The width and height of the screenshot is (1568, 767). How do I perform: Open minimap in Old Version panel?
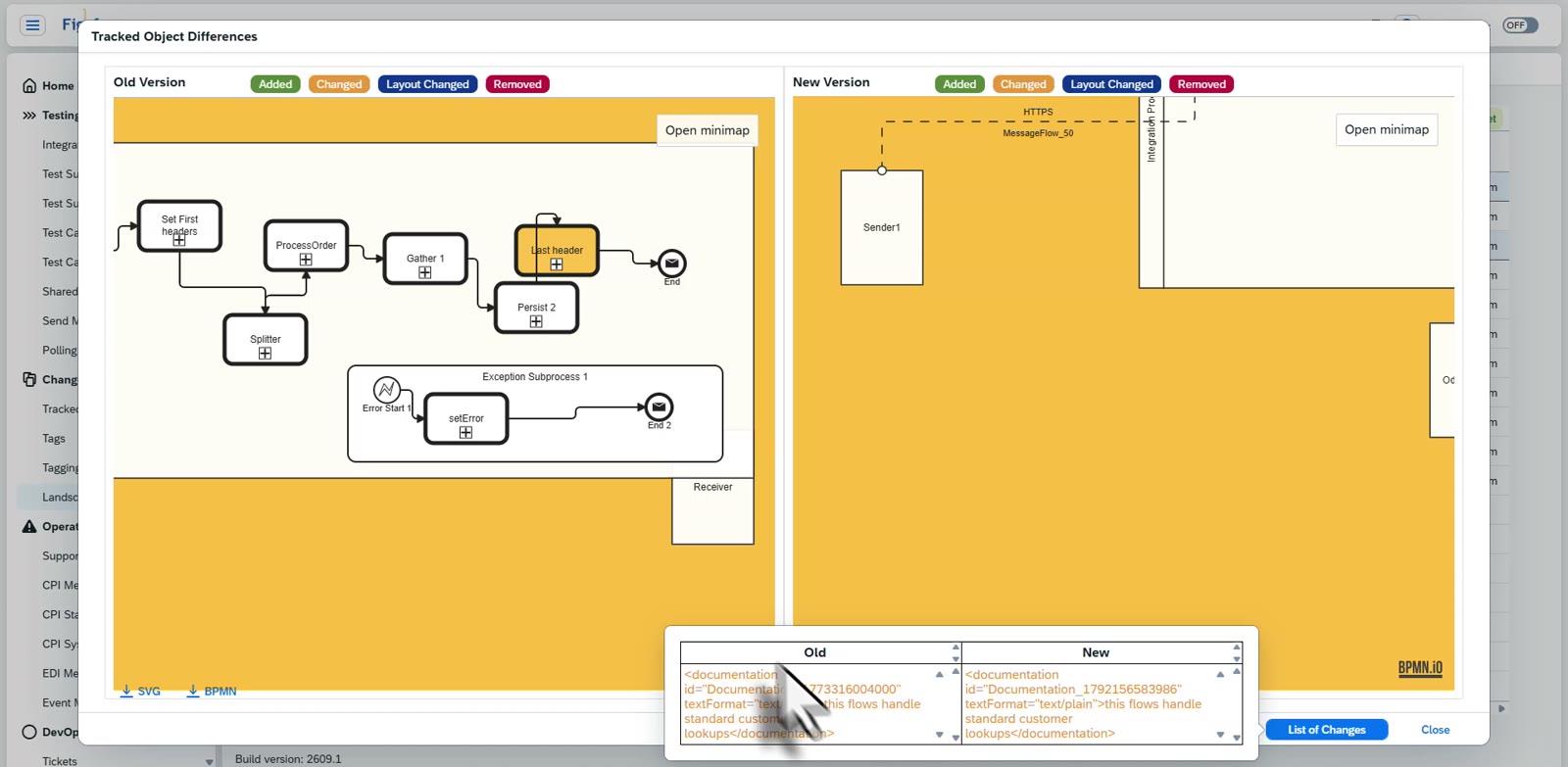pos(708,130)
